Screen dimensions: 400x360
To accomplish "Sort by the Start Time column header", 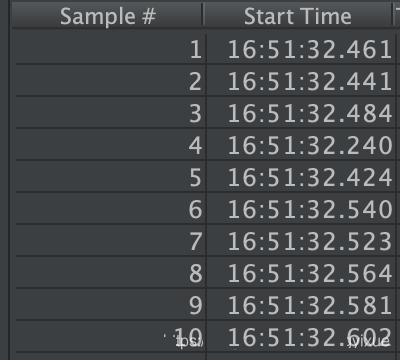I will coord(298,16).
